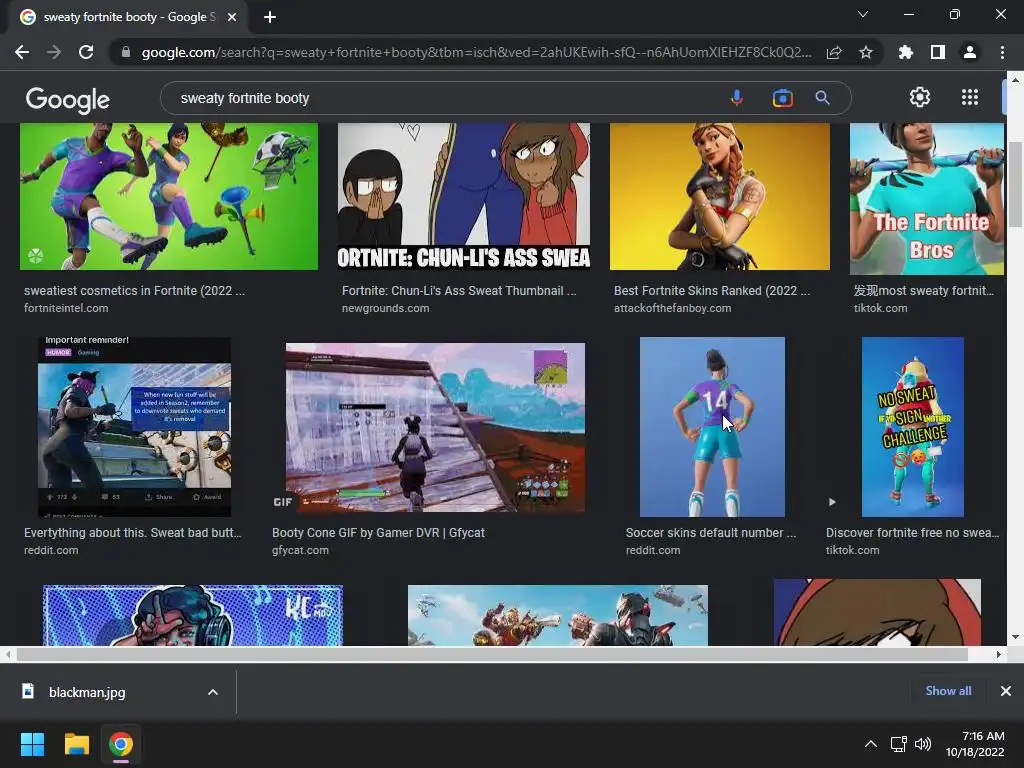Screen dimensions: 1024x768
Task: Open the Windows Start menu
Action: pos(32,744)
